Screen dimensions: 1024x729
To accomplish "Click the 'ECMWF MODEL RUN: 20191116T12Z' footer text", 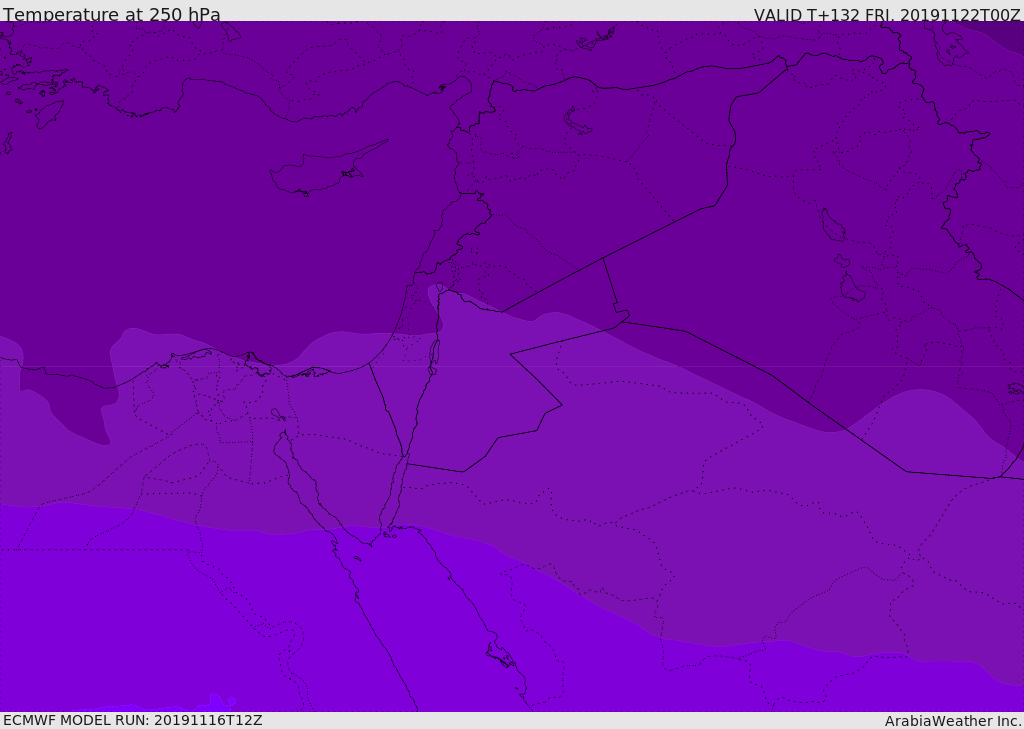I will point(133,721).
